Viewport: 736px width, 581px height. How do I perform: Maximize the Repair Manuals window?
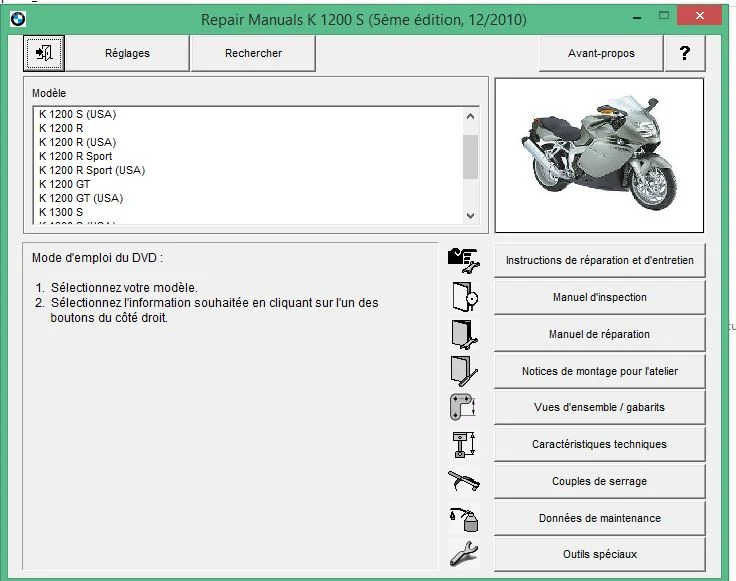(664, 16)
